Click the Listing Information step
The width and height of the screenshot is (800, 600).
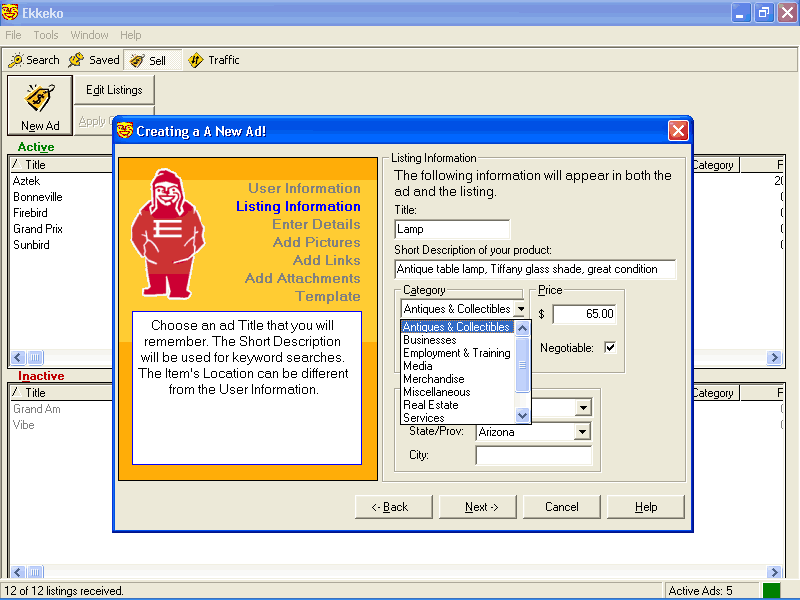click(298, 207)
